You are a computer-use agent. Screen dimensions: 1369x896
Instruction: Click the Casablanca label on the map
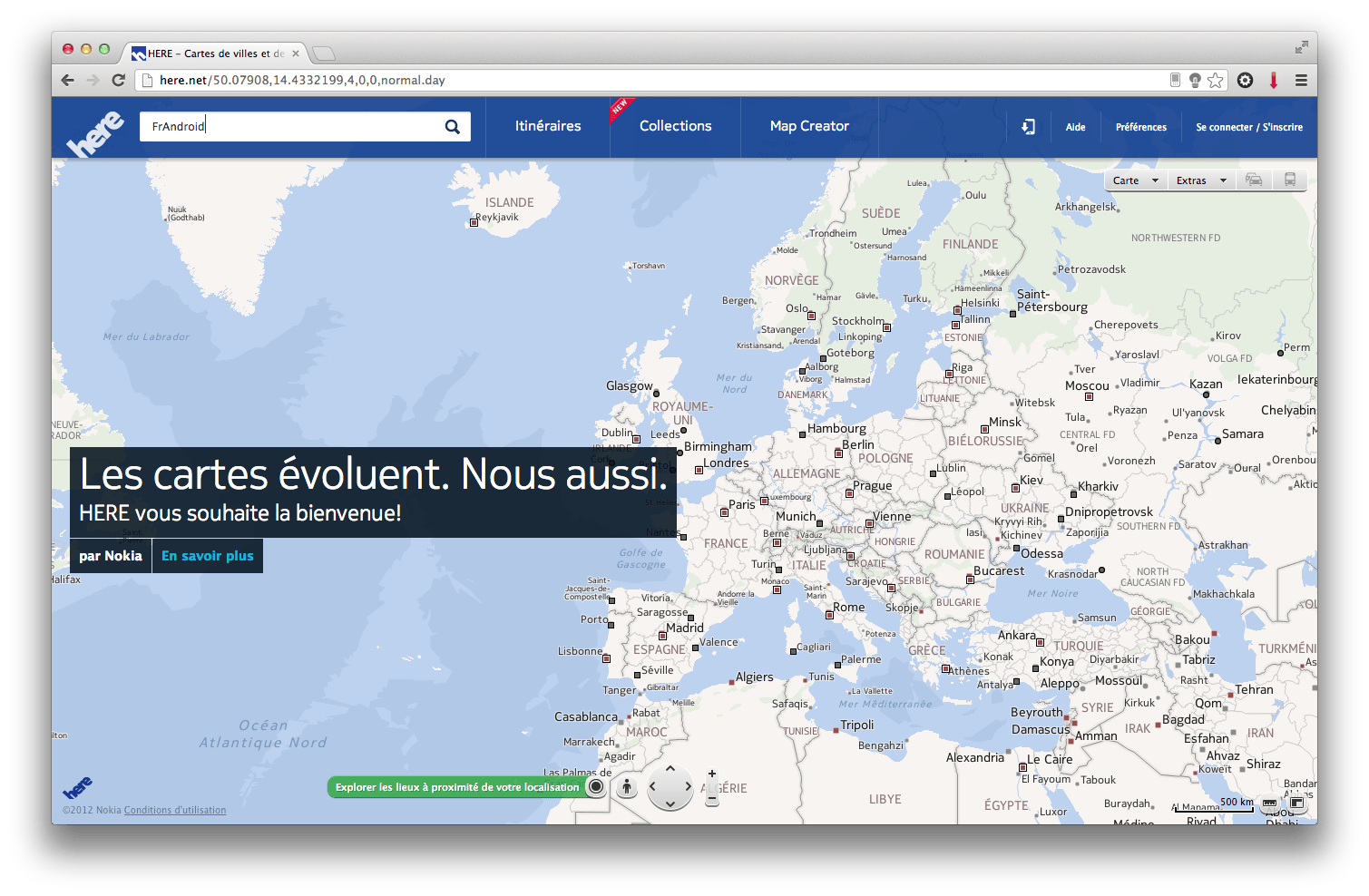pos(586,716)
